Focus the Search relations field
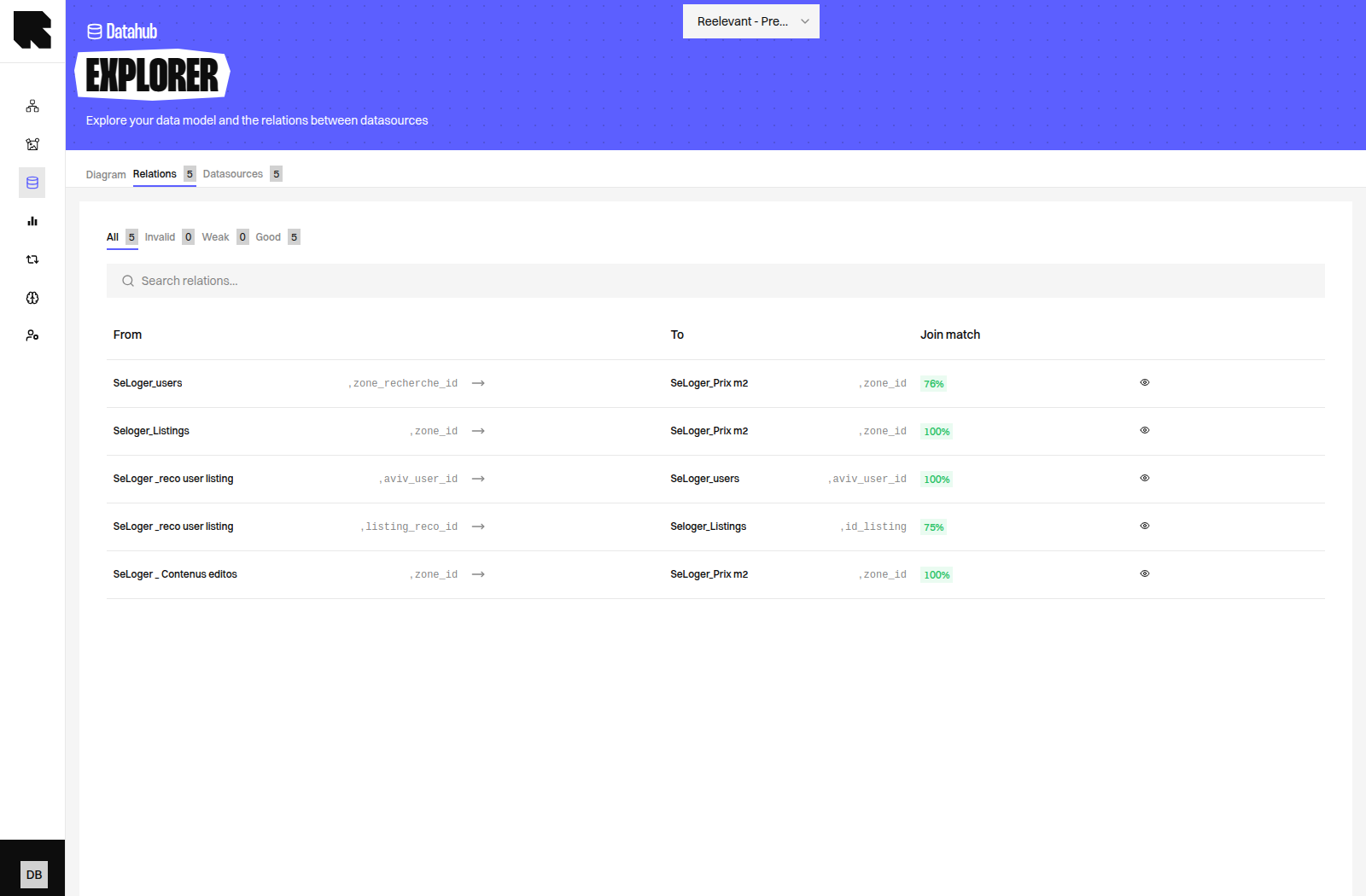This screenshot has width=1366, height=896. point(715,281)
